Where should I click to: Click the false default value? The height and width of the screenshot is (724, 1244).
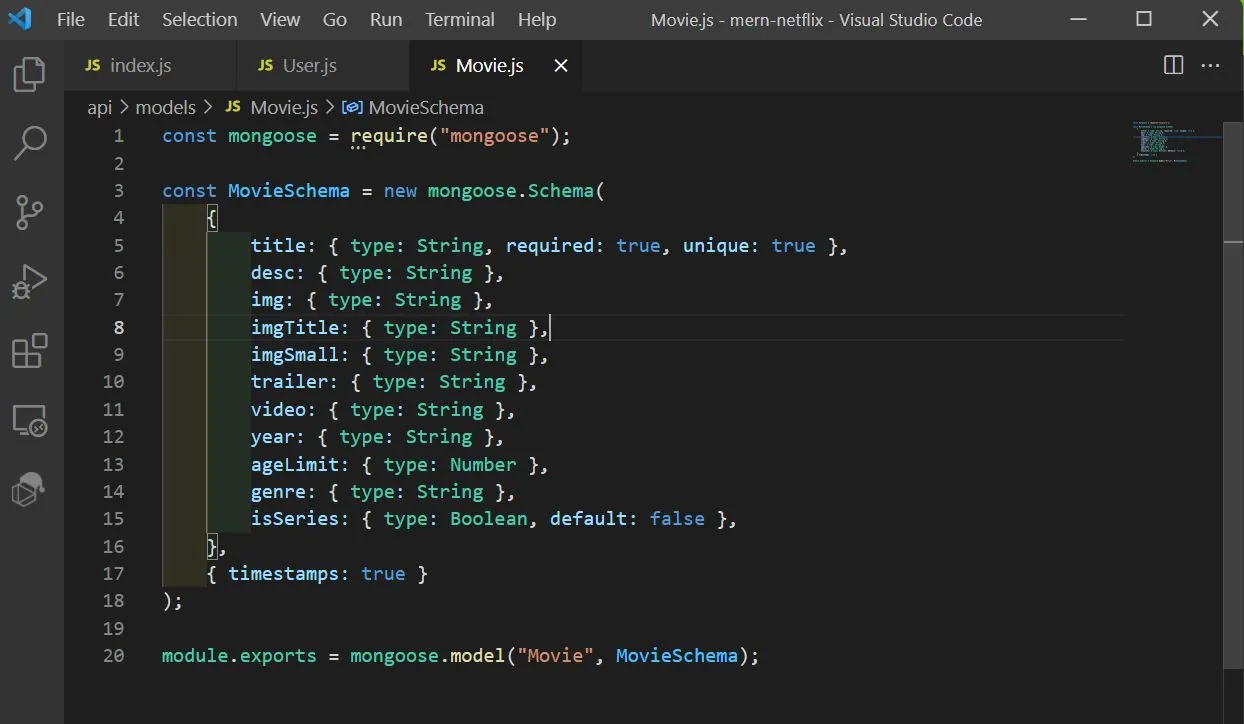pos(677,519)
